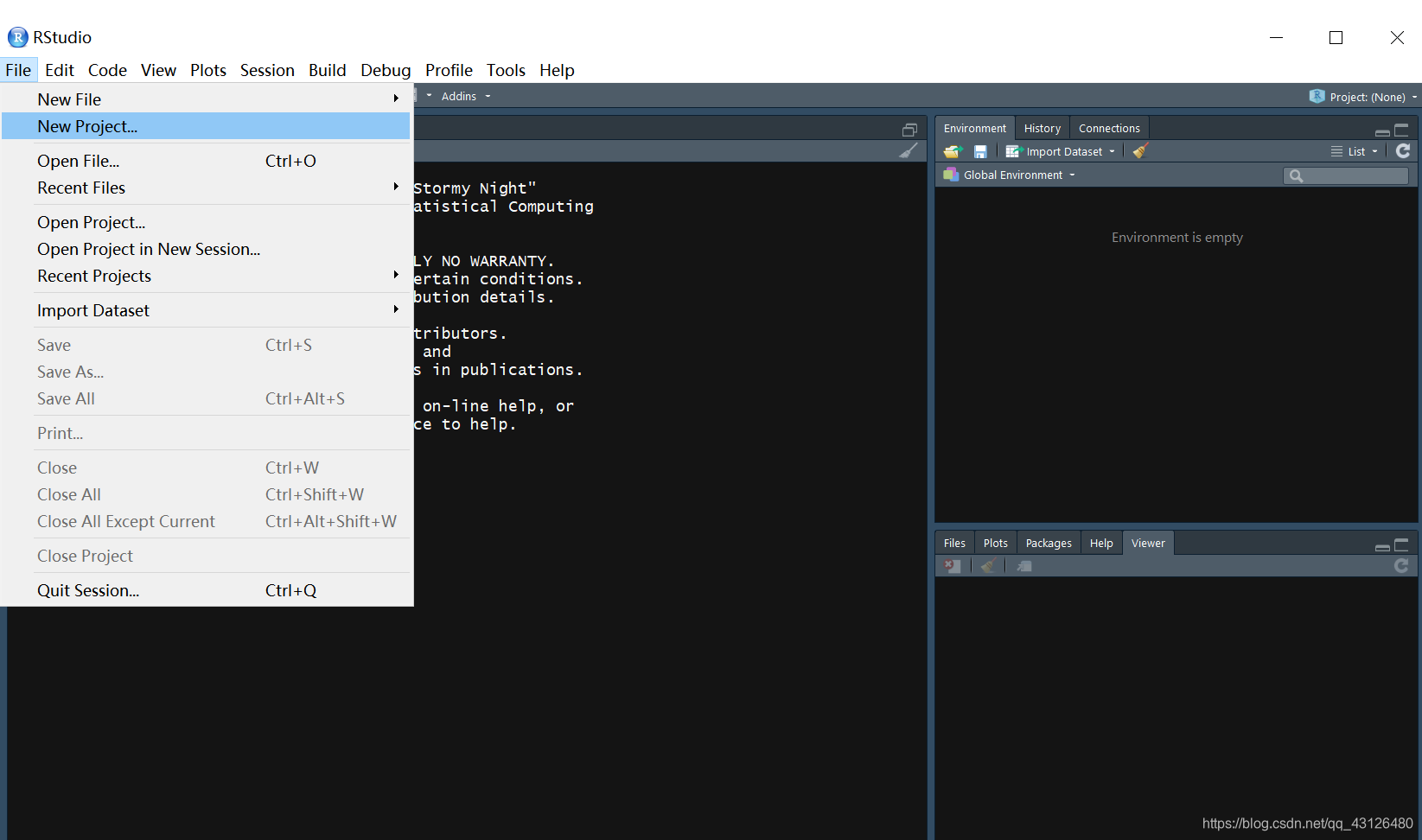Image resolution: width=1422 pixels, height=840 pixels.
Task: Choose Quit Session... menu entry
Action: (206, 590)
